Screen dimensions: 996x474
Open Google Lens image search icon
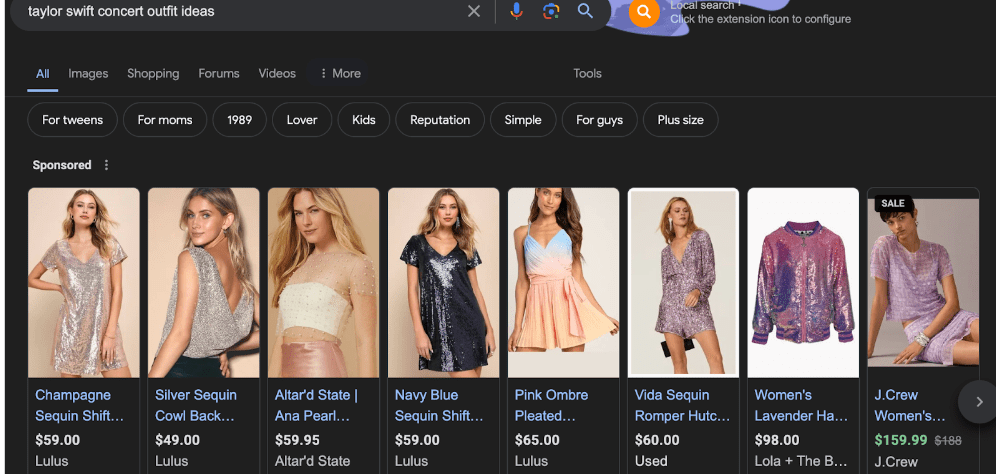(551, 11)
